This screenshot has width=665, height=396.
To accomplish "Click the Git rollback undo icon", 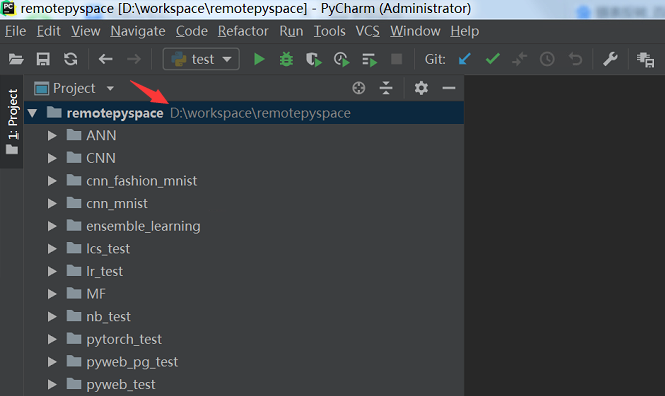I will pyautogui.click(x=576, y=59).
